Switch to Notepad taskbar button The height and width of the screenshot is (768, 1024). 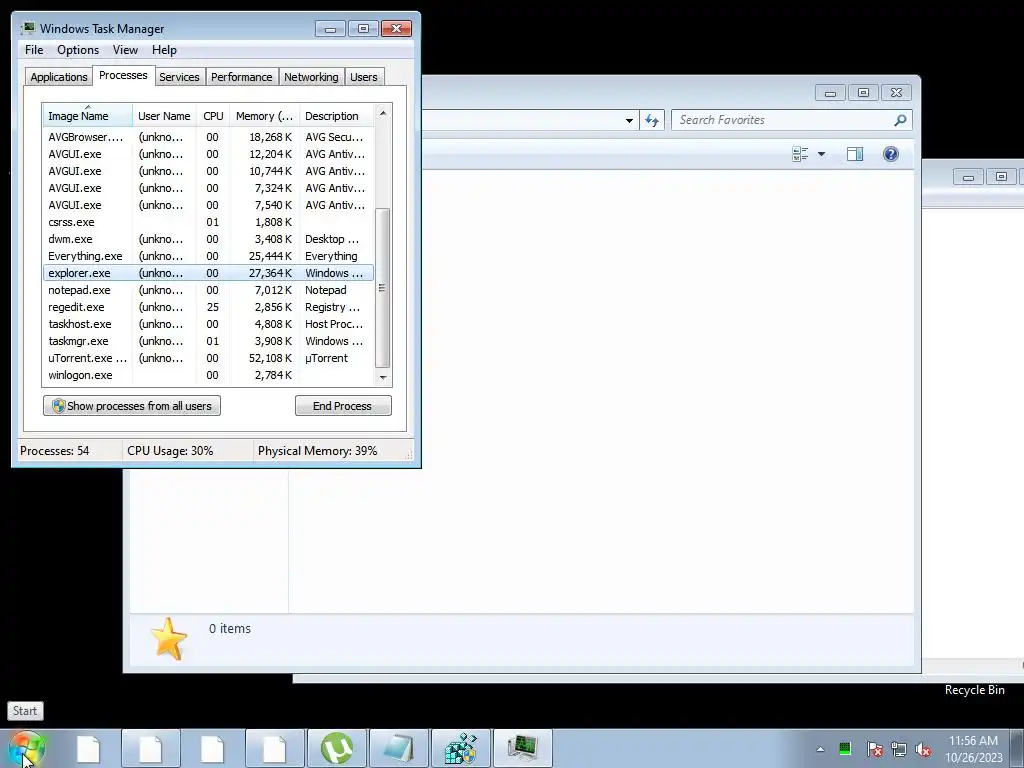(398, 748)
